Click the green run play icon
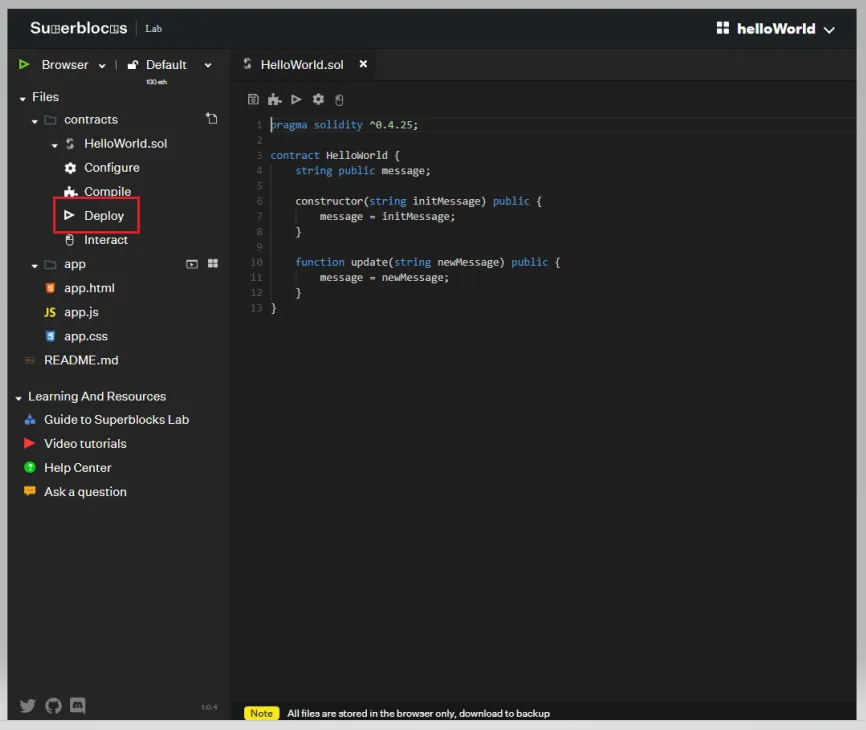This screenshot has width=866, height=730. click(x=24, y=65)
